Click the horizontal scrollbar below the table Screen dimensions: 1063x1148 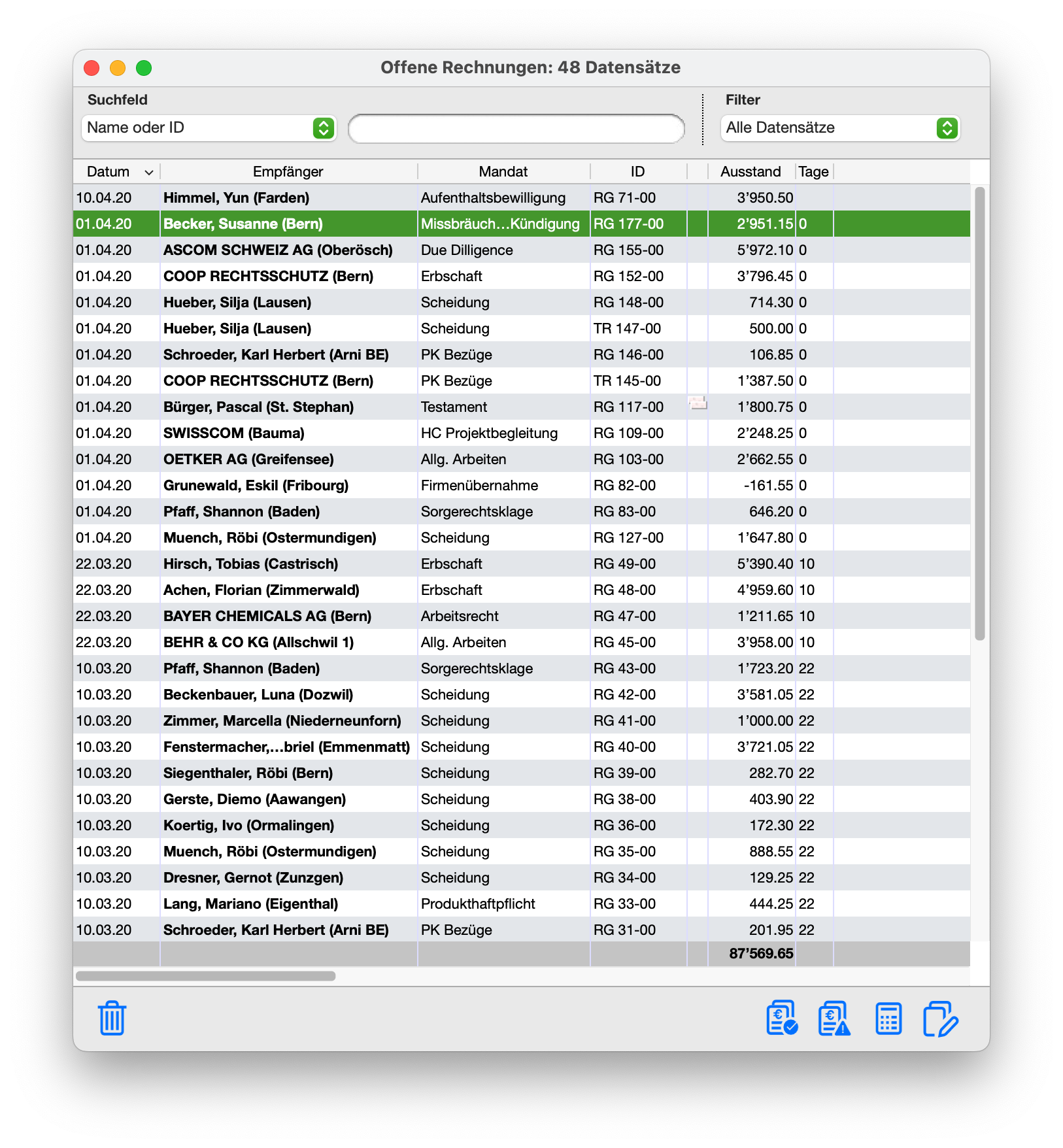tap(205, 976)
